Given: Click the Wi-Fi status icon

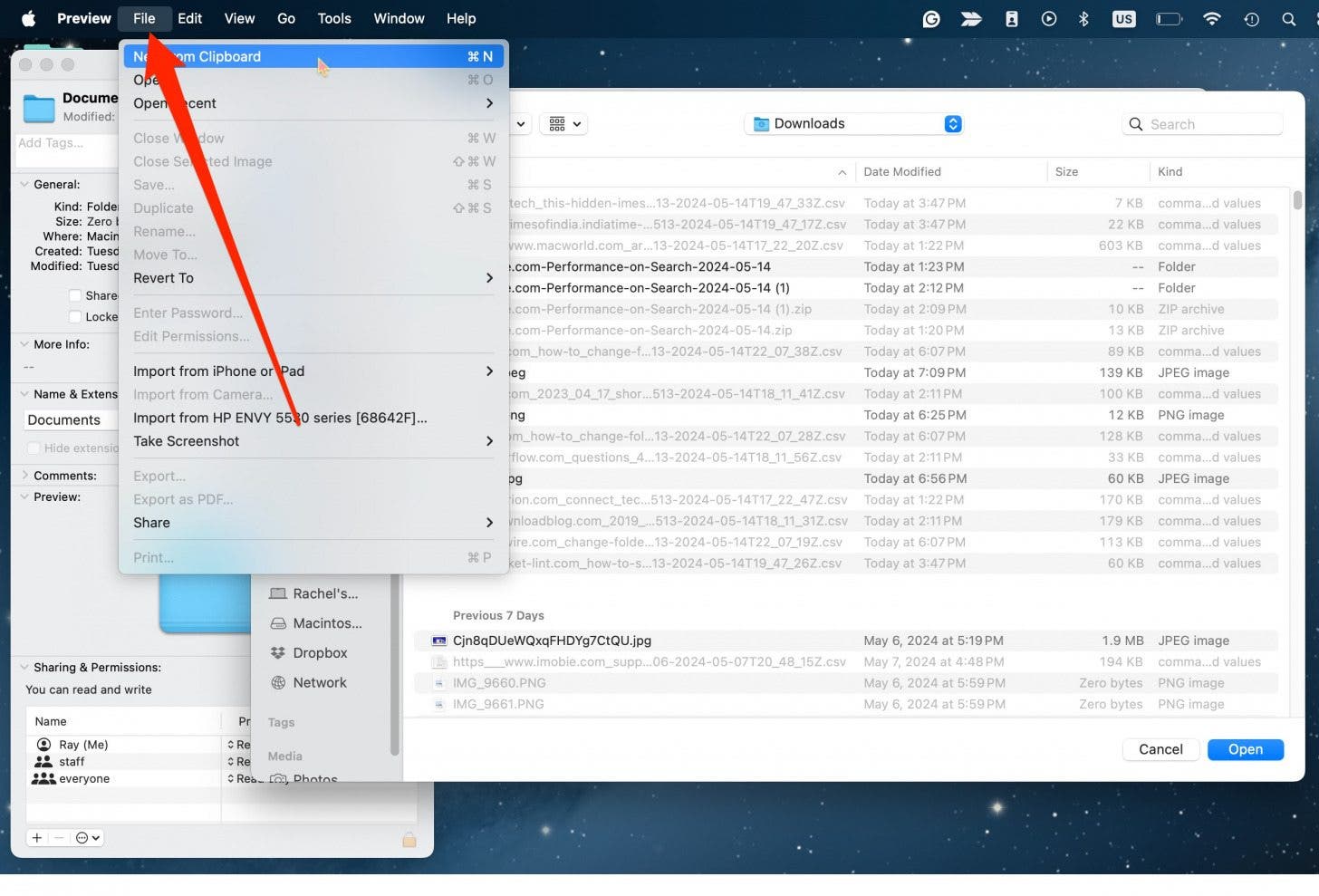Looking at the screenshot, I should tap(1211, 18).
